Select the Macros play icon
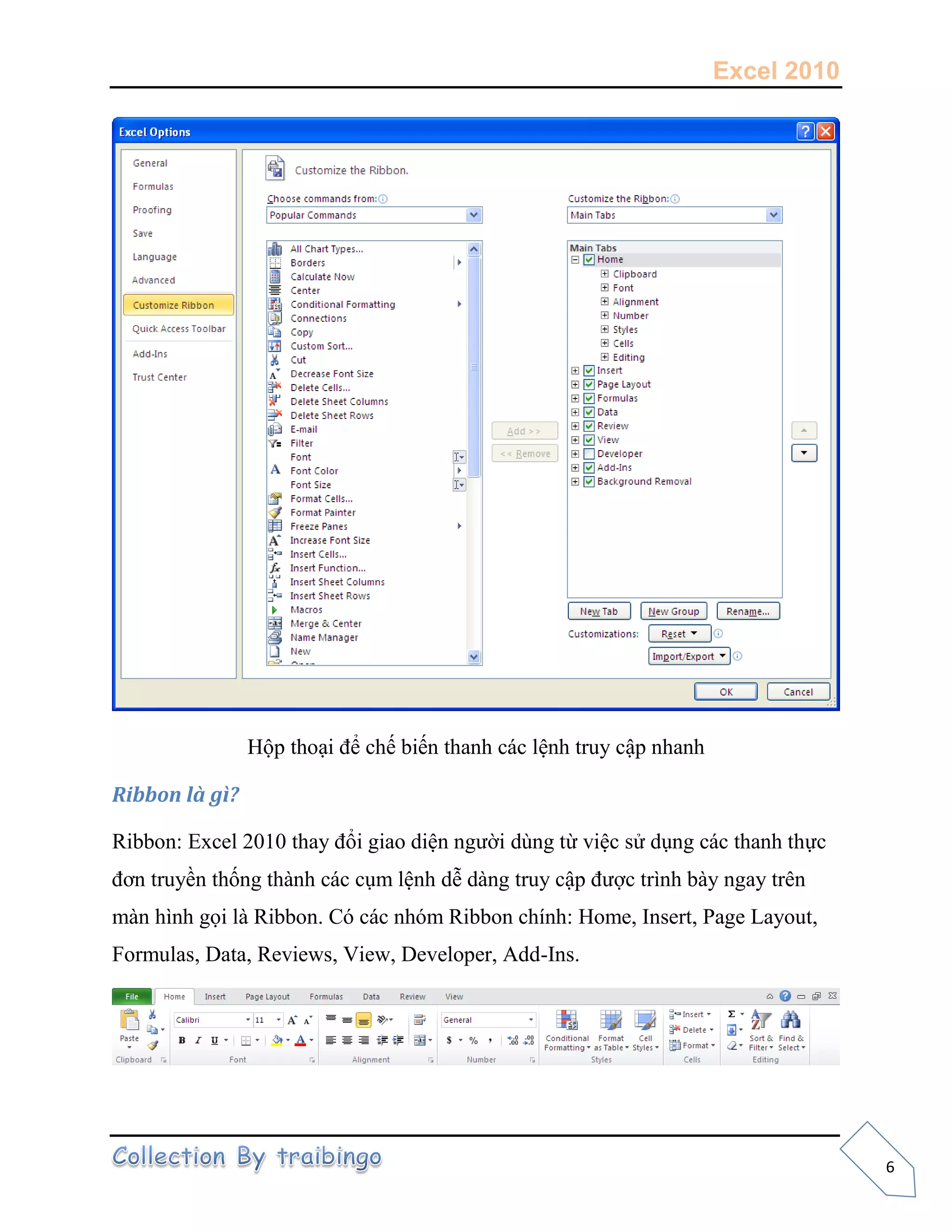This screenshot has height=1232, width=952. click(275, 610)
